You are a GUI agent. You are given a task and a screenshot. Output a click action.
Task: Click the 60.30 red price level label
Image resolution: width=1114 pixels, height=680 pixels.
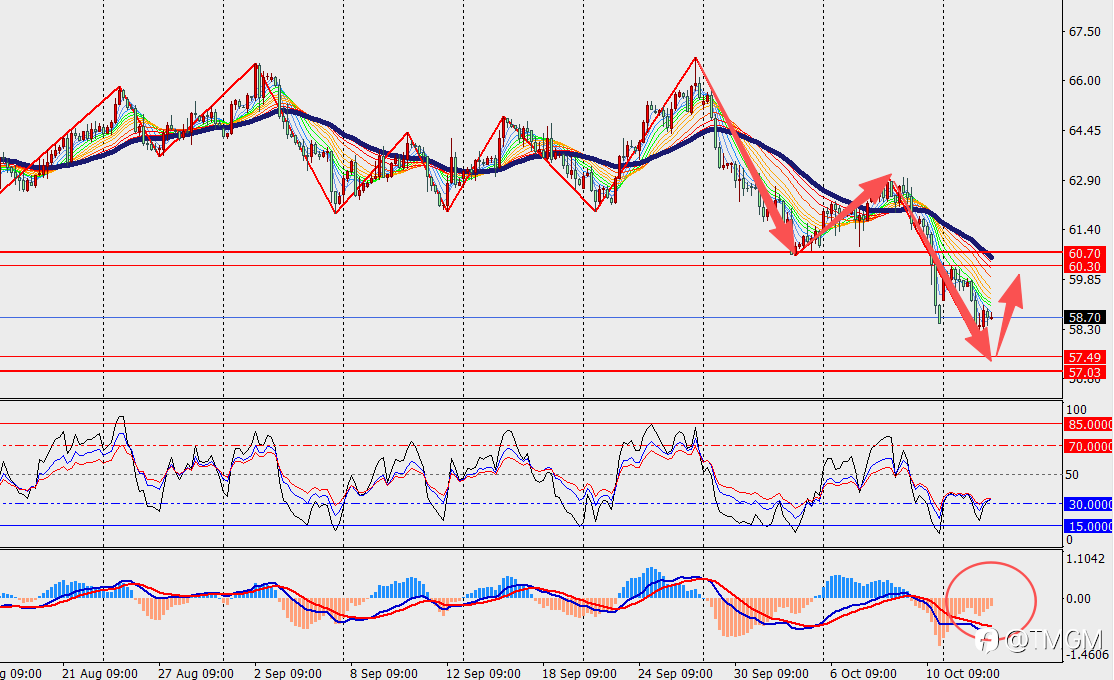[1084, 266]
